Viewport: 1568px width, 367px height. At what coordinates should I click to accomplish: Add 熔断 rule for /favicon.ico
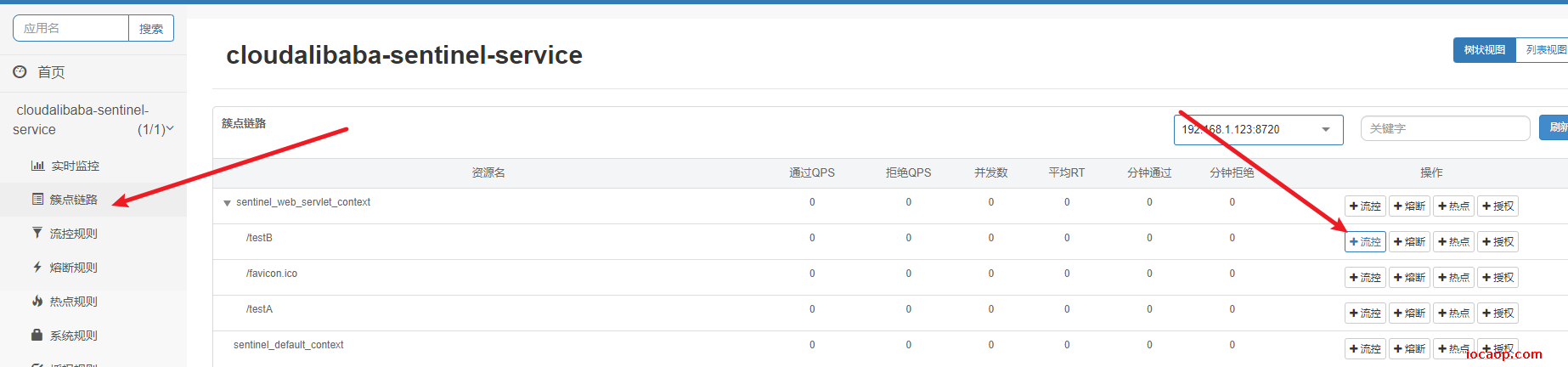[1409, 278]
